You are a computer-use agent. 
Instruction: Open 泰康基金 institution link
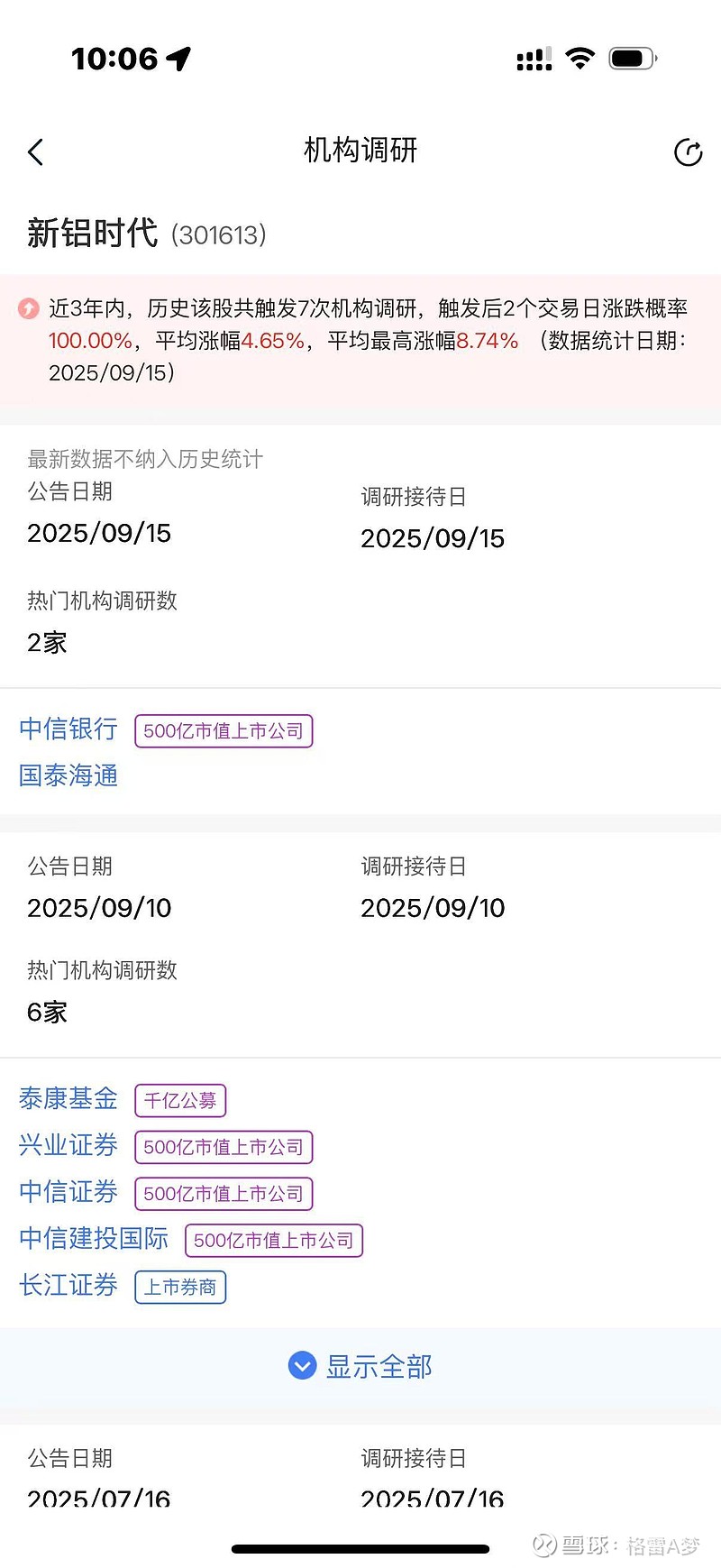tap(68, 1099)
